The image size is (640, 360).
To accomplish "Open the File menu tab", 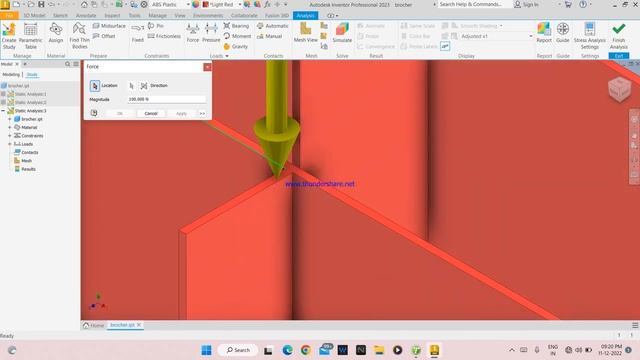I will [x=9, y=16].
